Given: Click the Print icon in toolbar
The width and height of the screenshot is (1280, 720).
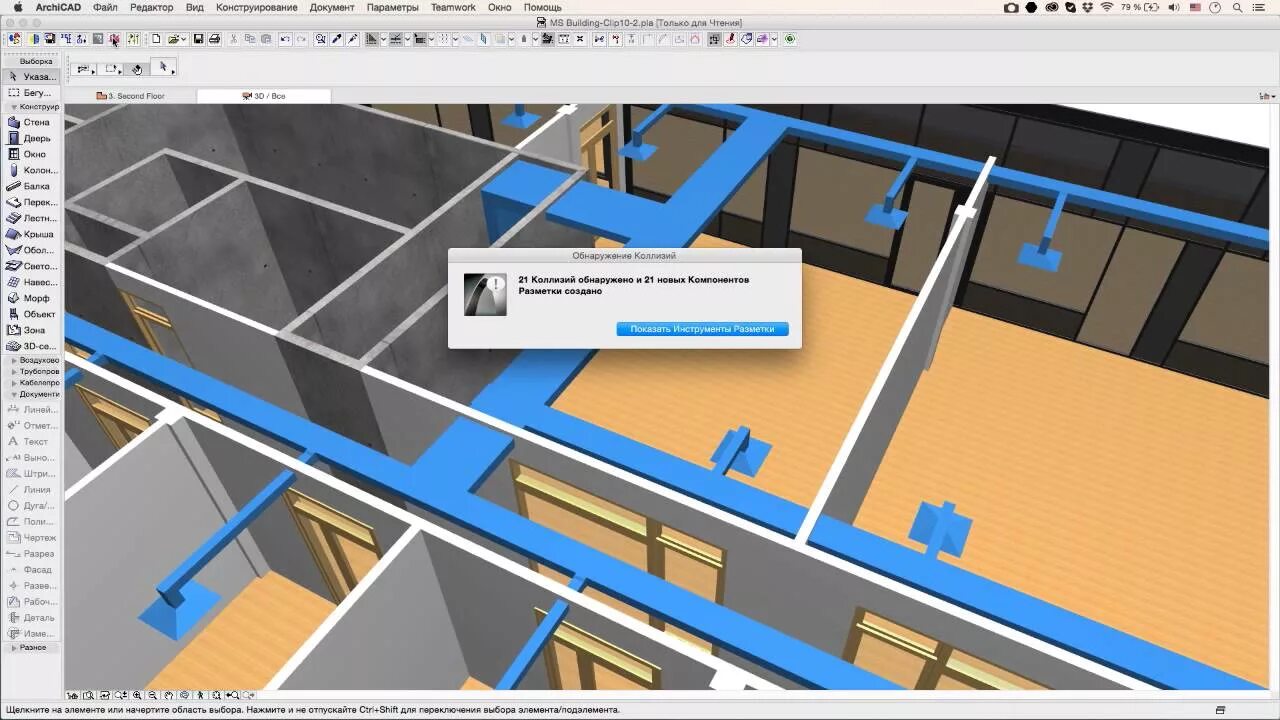Looking at the screenshot, I should (213, 39).
